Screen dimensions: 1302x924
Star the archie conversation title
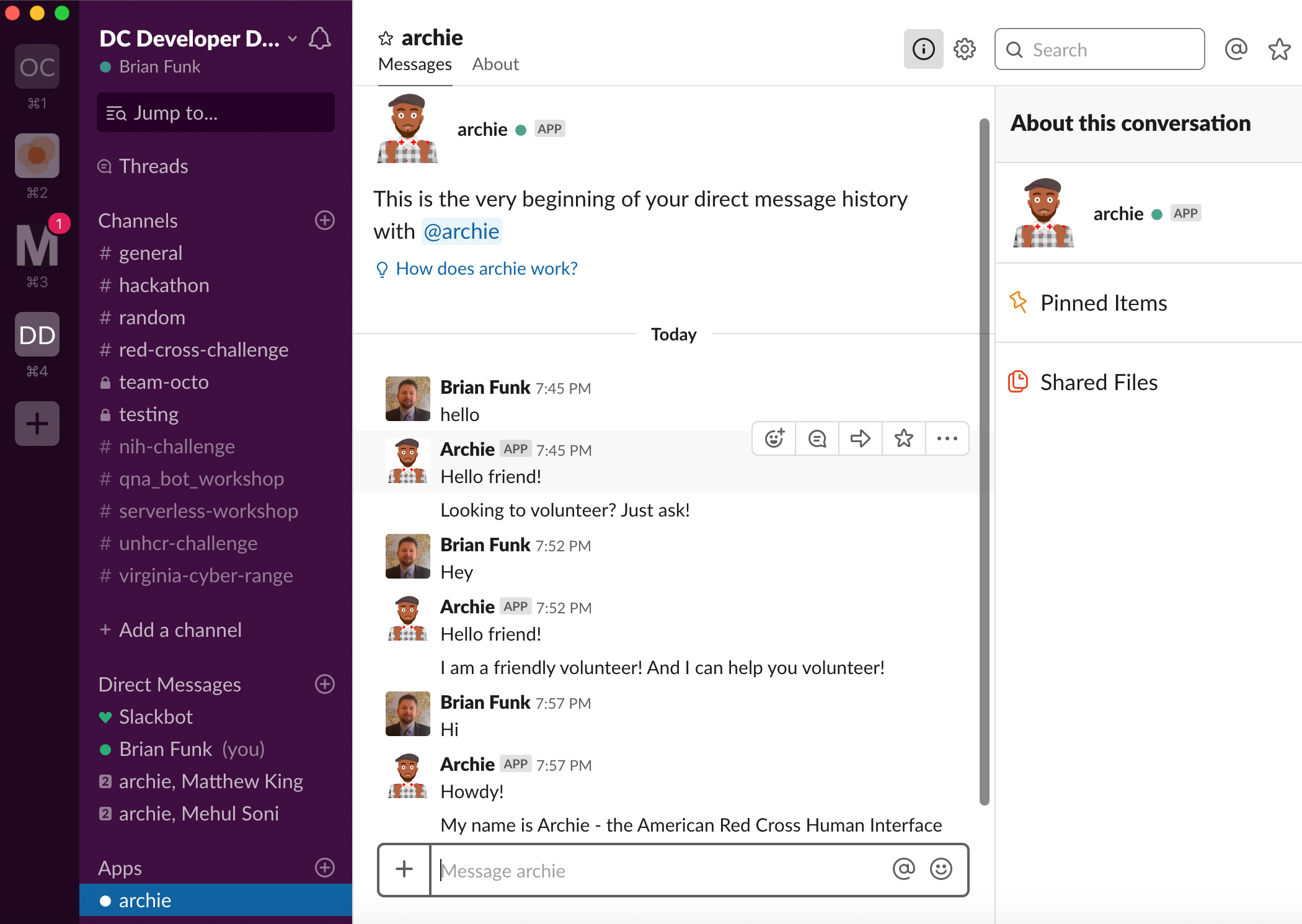386,38
